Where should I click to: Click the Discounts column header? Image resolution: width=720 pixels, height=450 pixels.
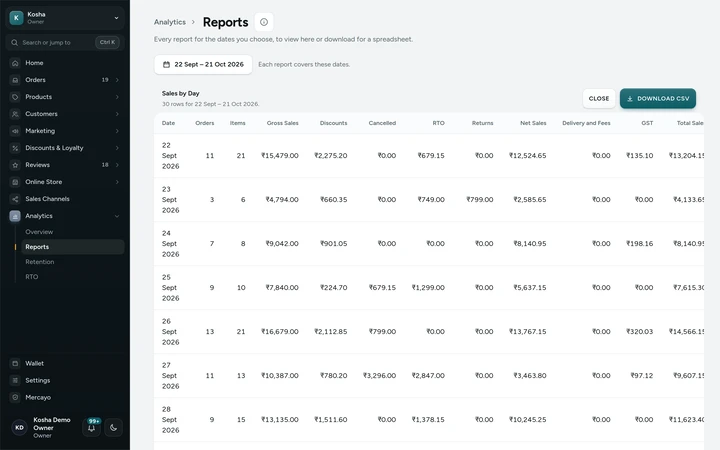coord(333,123)
